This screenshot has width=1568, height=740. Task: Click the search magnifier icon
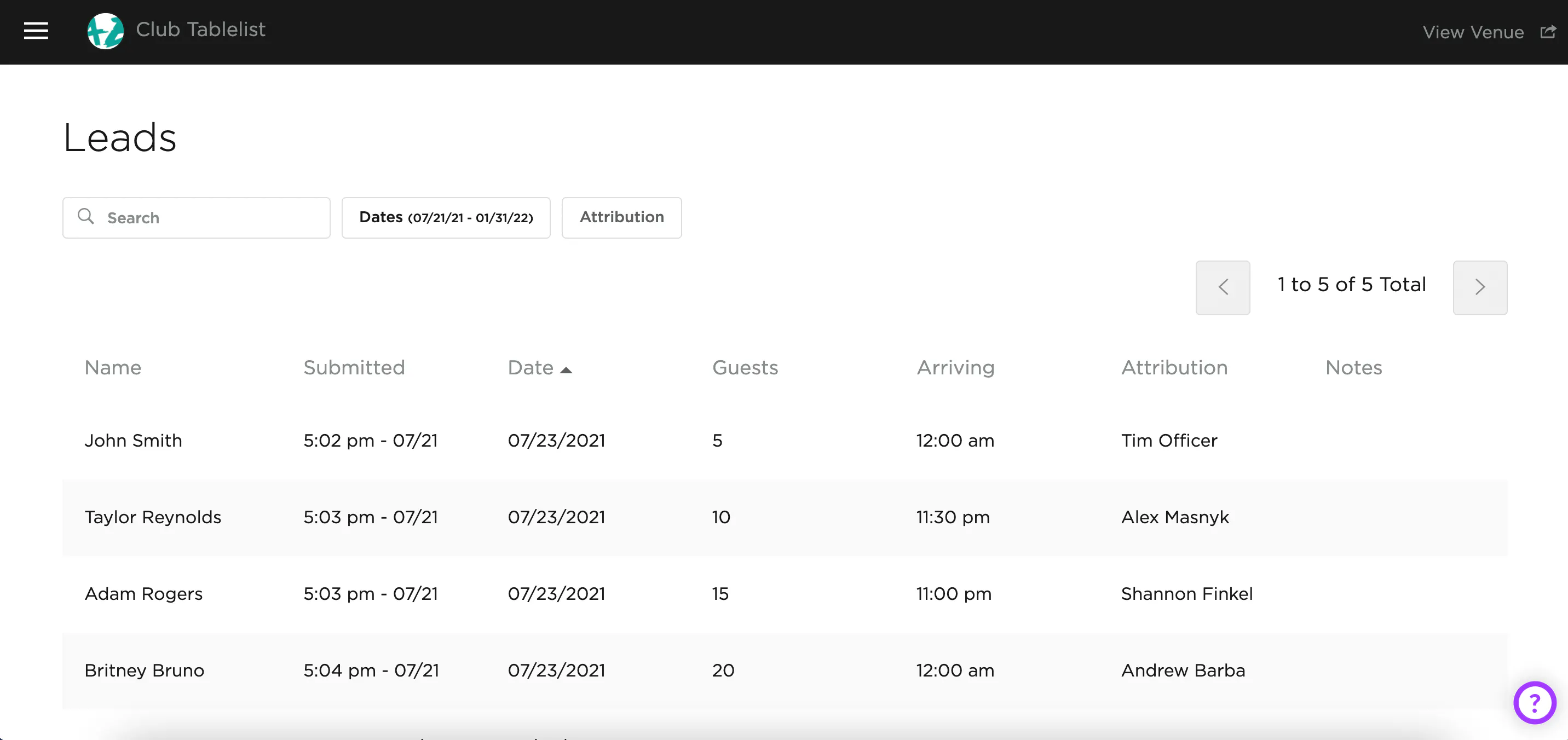[x=86, y=217]
